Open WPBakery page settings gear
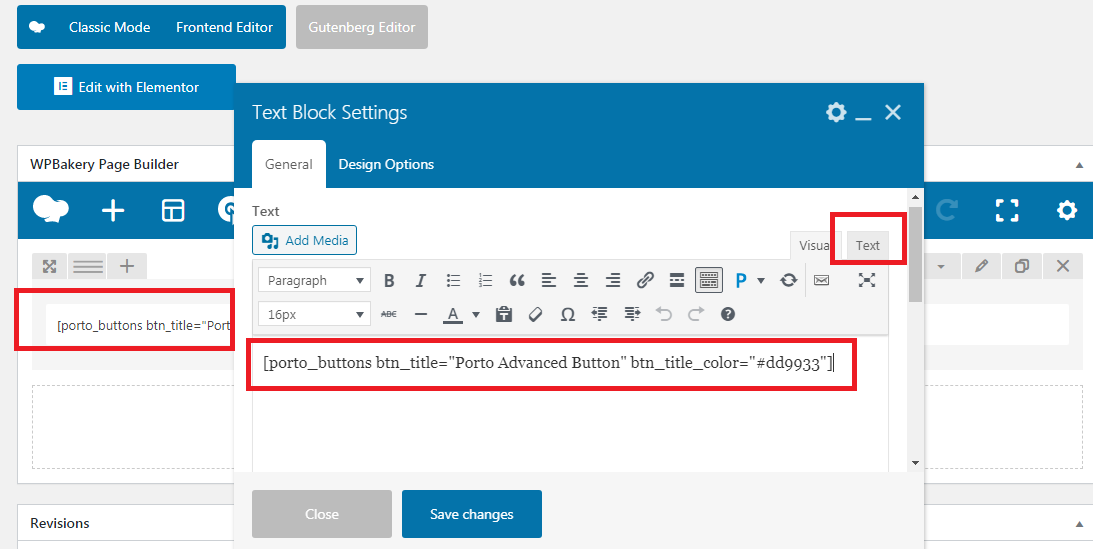 coord(1067,210)
